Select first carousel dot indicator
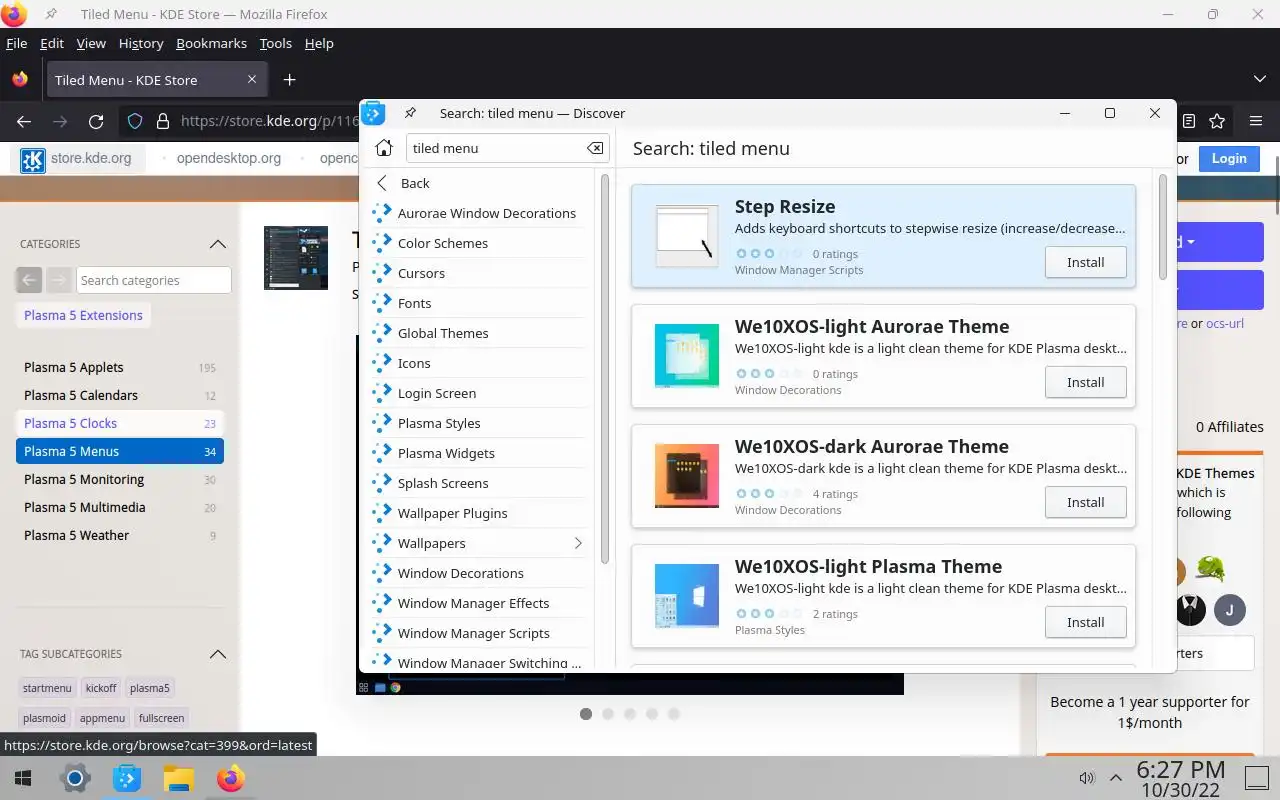 click(x=586, y=714)
